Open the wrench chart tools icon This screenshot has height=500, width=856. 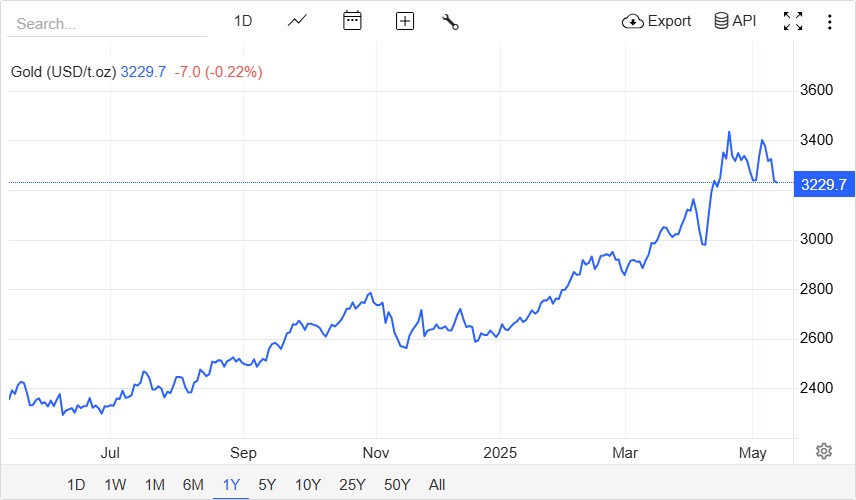(450, 21)
